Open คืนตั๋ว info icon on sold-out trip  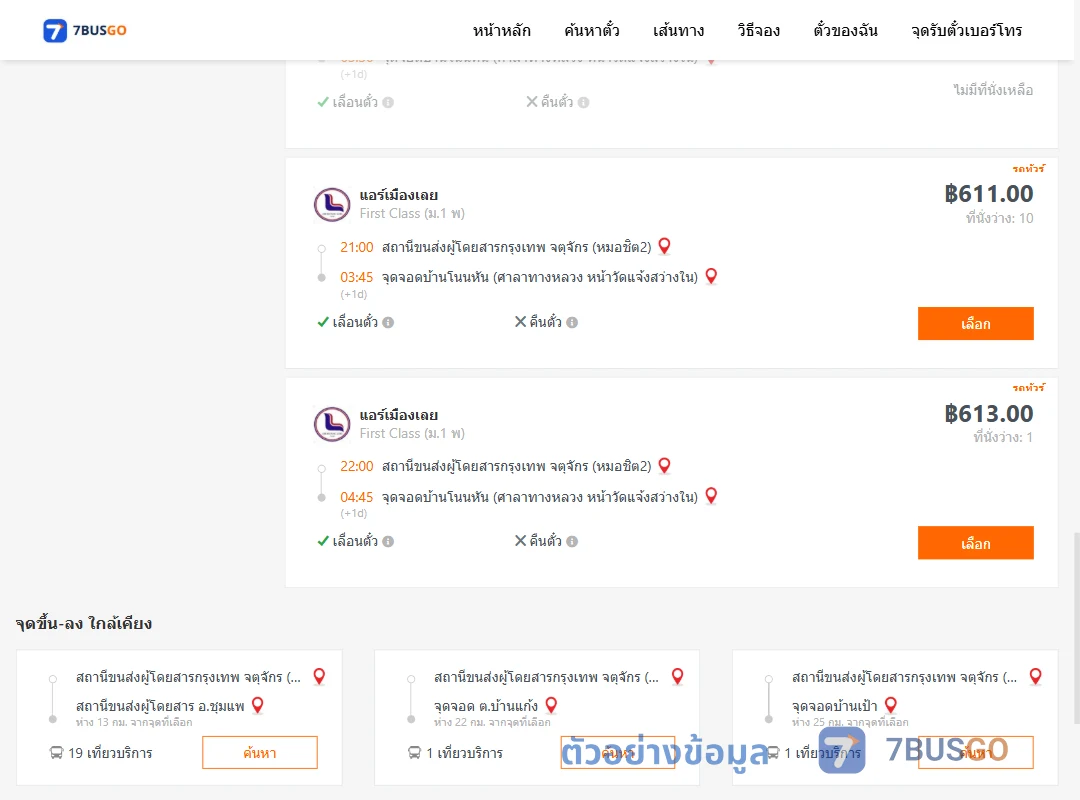pos(583,103)
